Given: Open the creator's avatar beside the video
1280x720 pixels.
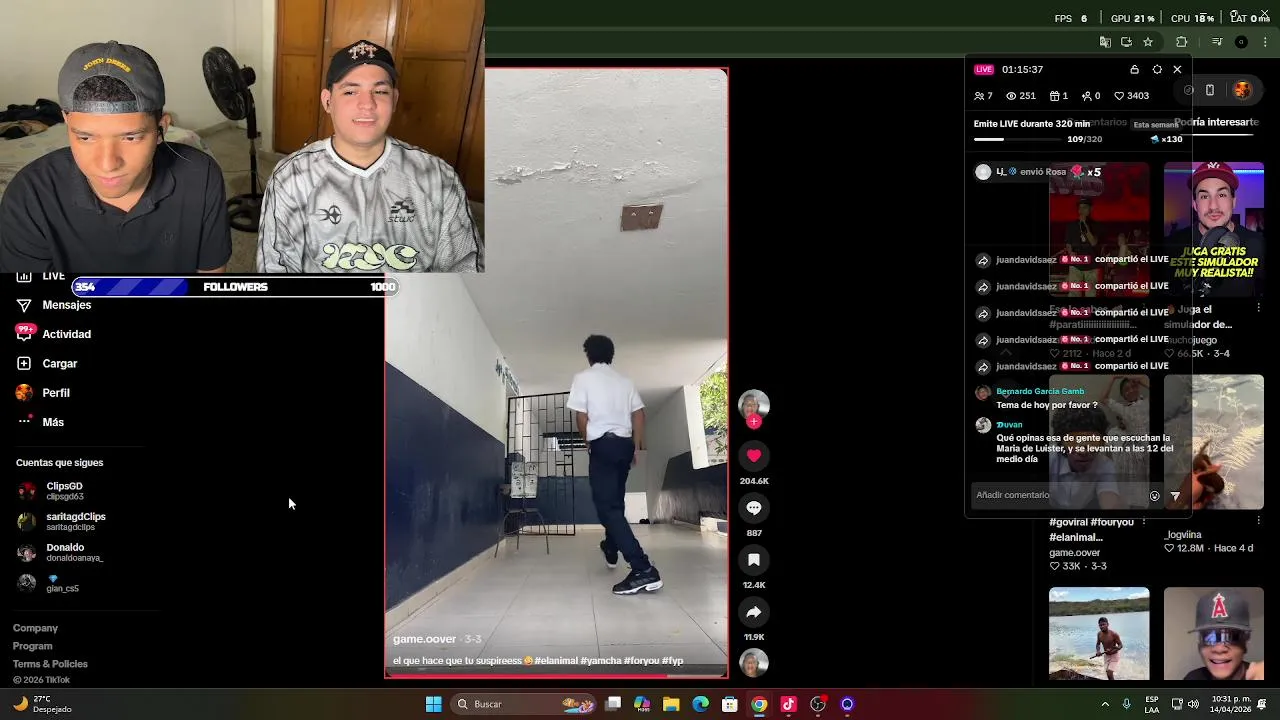Looking at the screenshot, I should (754, 404).
